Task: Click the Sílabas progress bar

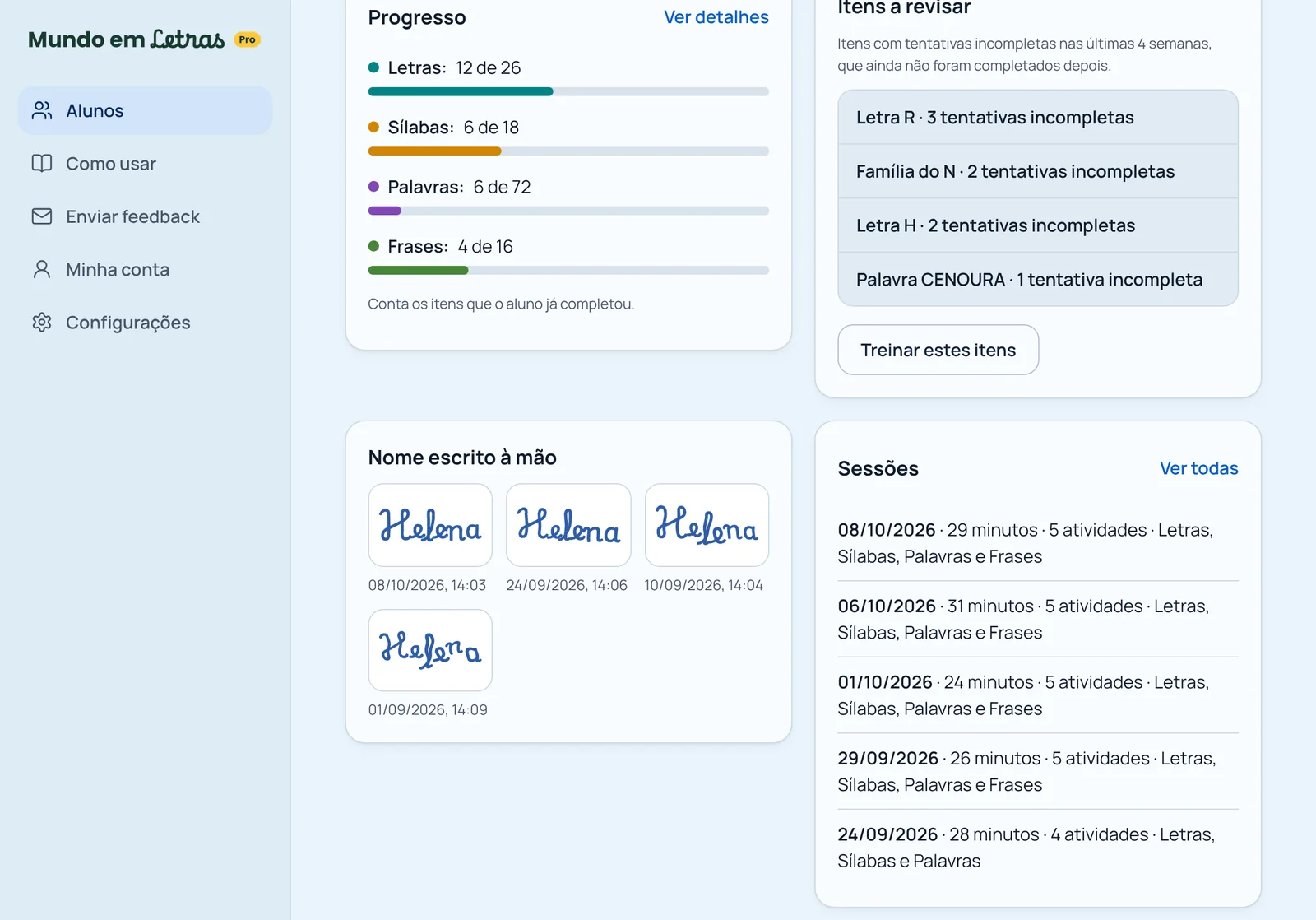Action: [x=568, y=151]
